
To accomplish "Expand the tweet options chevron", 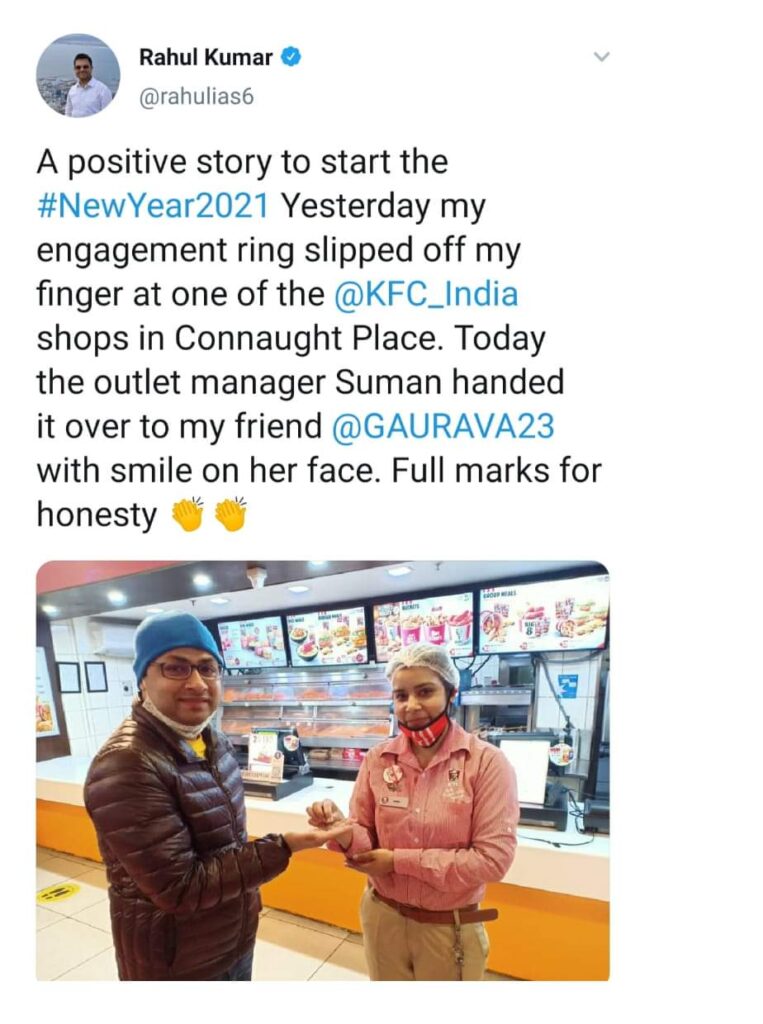I will [601, 57].
